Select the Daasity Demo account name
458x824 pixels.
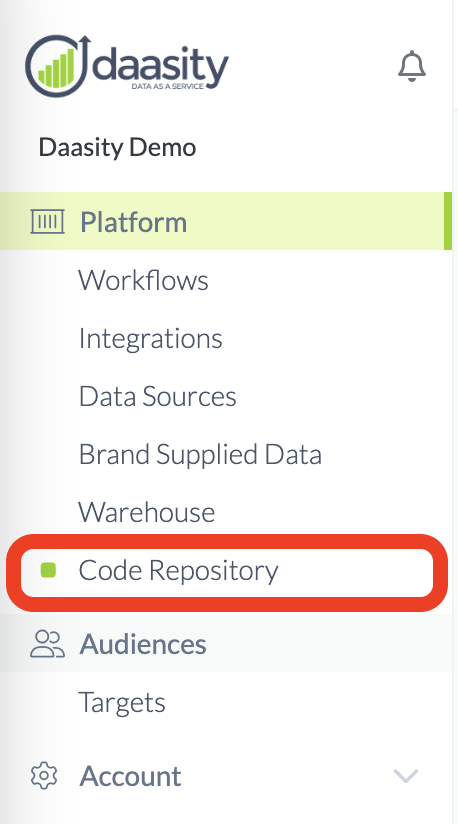point(117,147)
